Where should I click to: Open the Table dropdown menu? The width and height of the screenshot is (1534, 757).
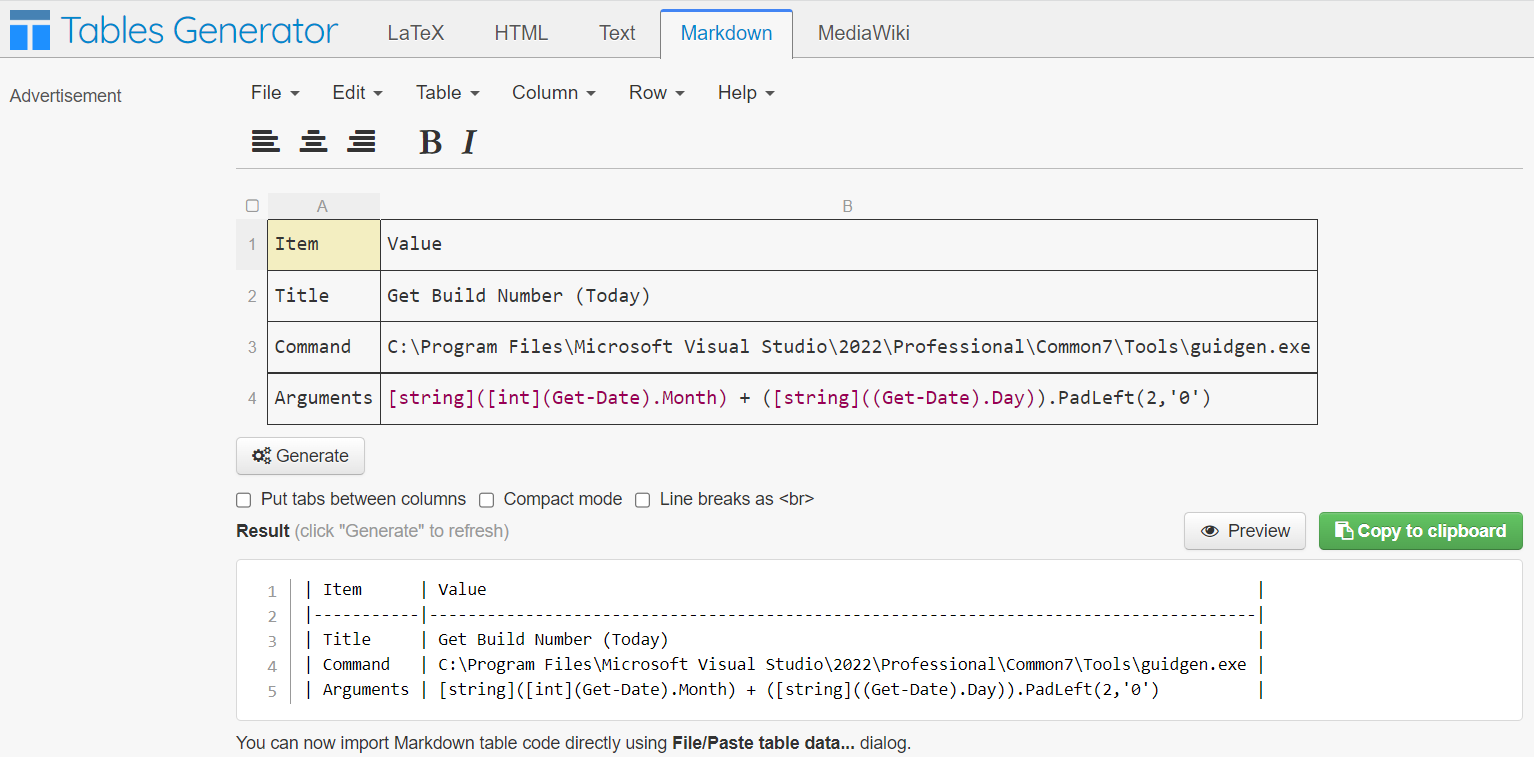pyautogui.click(x=448, y=93)
